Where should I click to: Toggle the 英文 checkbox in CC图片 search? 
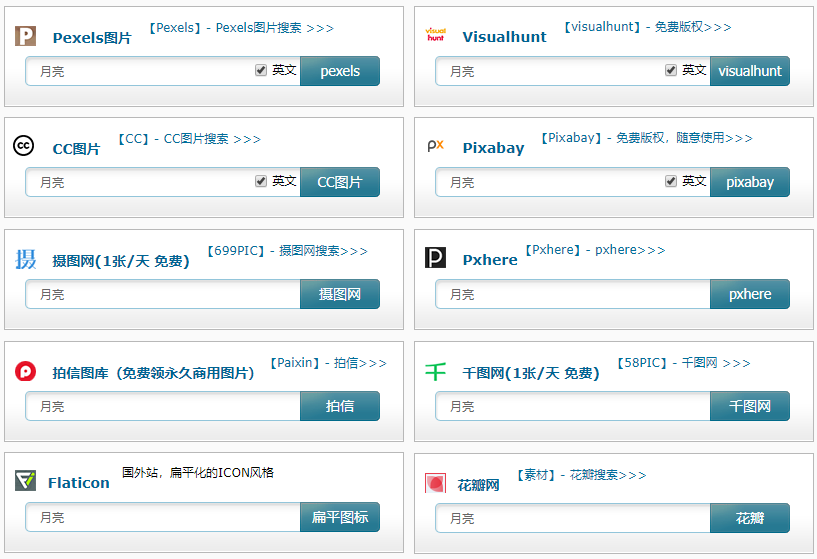pyautogui.click(x=261, y=181)
